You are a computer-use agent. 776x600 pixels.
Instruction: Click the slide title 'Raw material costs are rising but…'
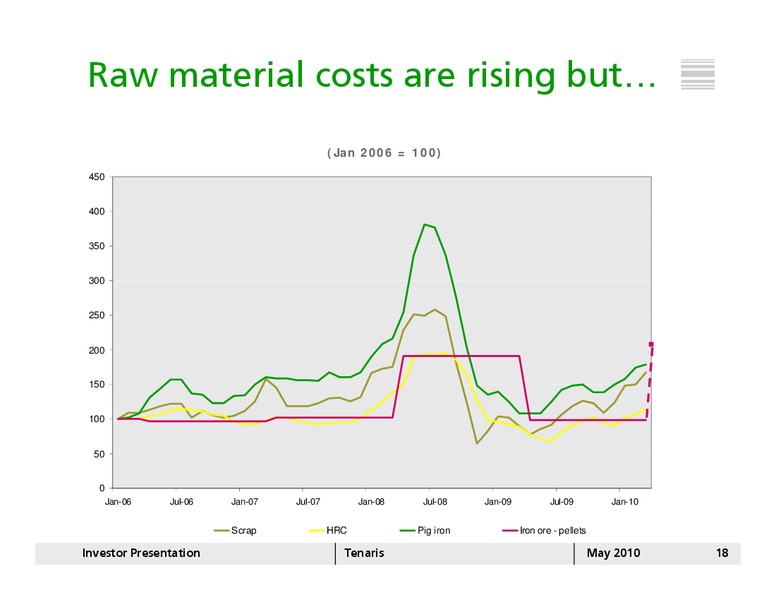pos(372,75)
